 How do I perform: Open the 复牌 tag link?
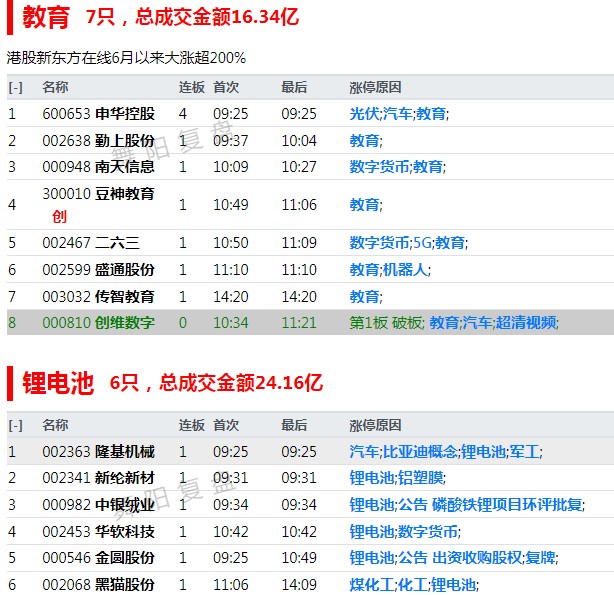[x=540, y=558]
